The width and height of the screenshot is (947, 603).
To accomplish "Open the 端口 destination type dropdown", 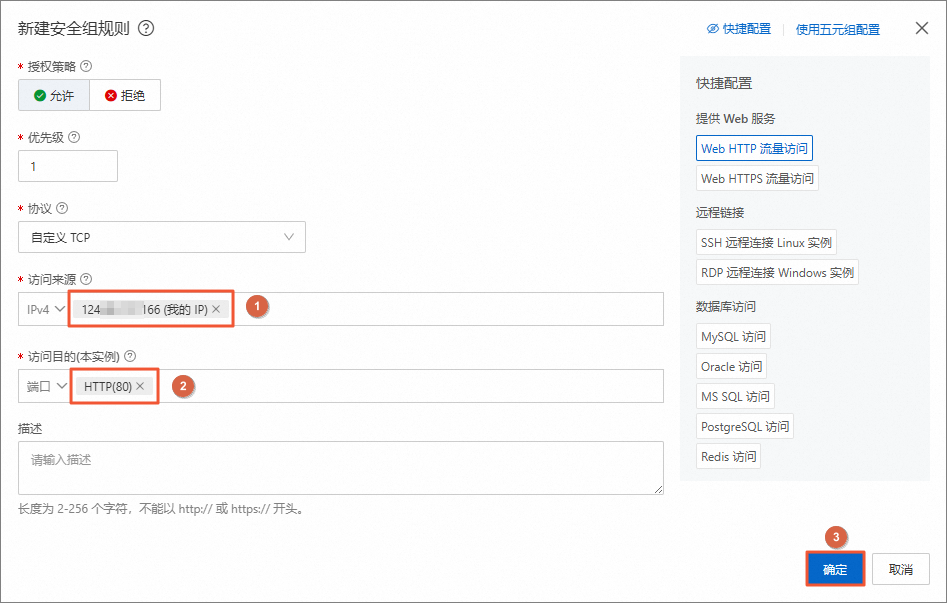I will pos(46,385).
